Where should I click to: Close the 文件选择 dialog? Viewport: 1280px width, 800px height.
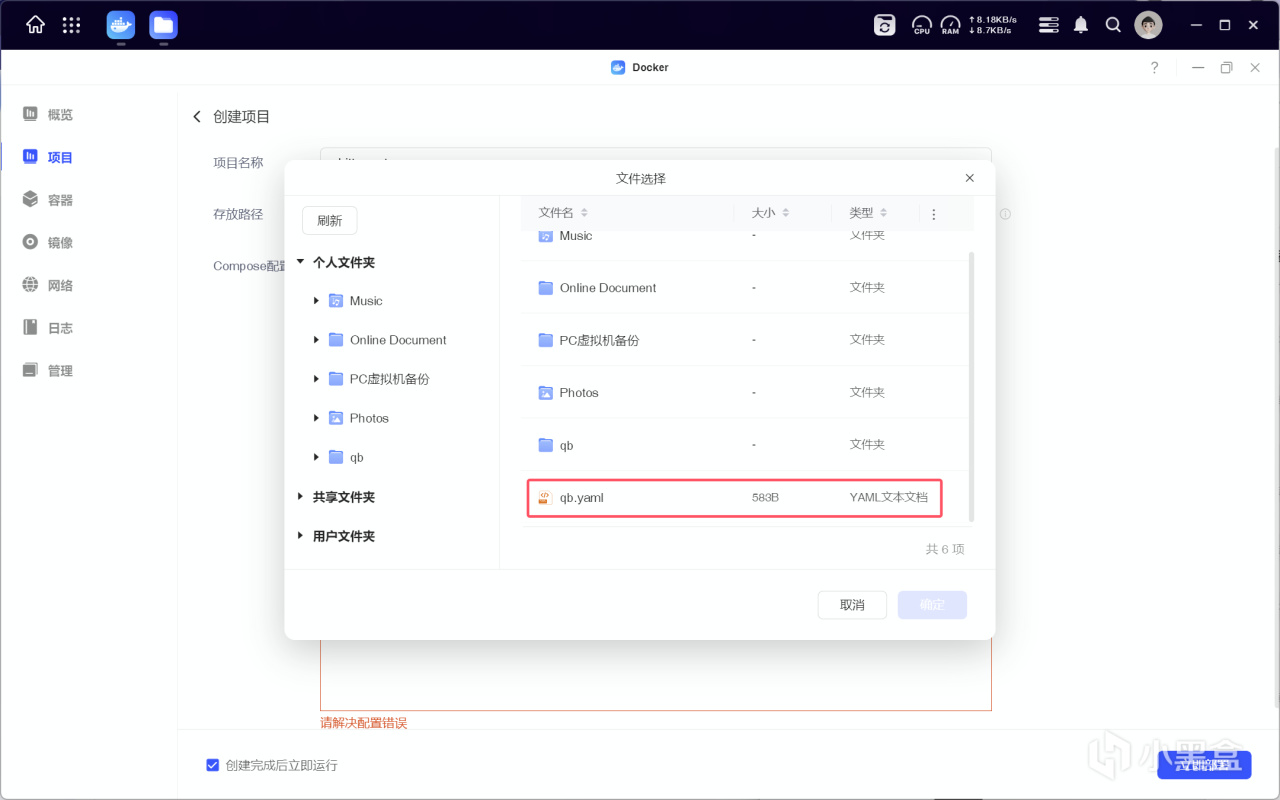tap(969, 178)
